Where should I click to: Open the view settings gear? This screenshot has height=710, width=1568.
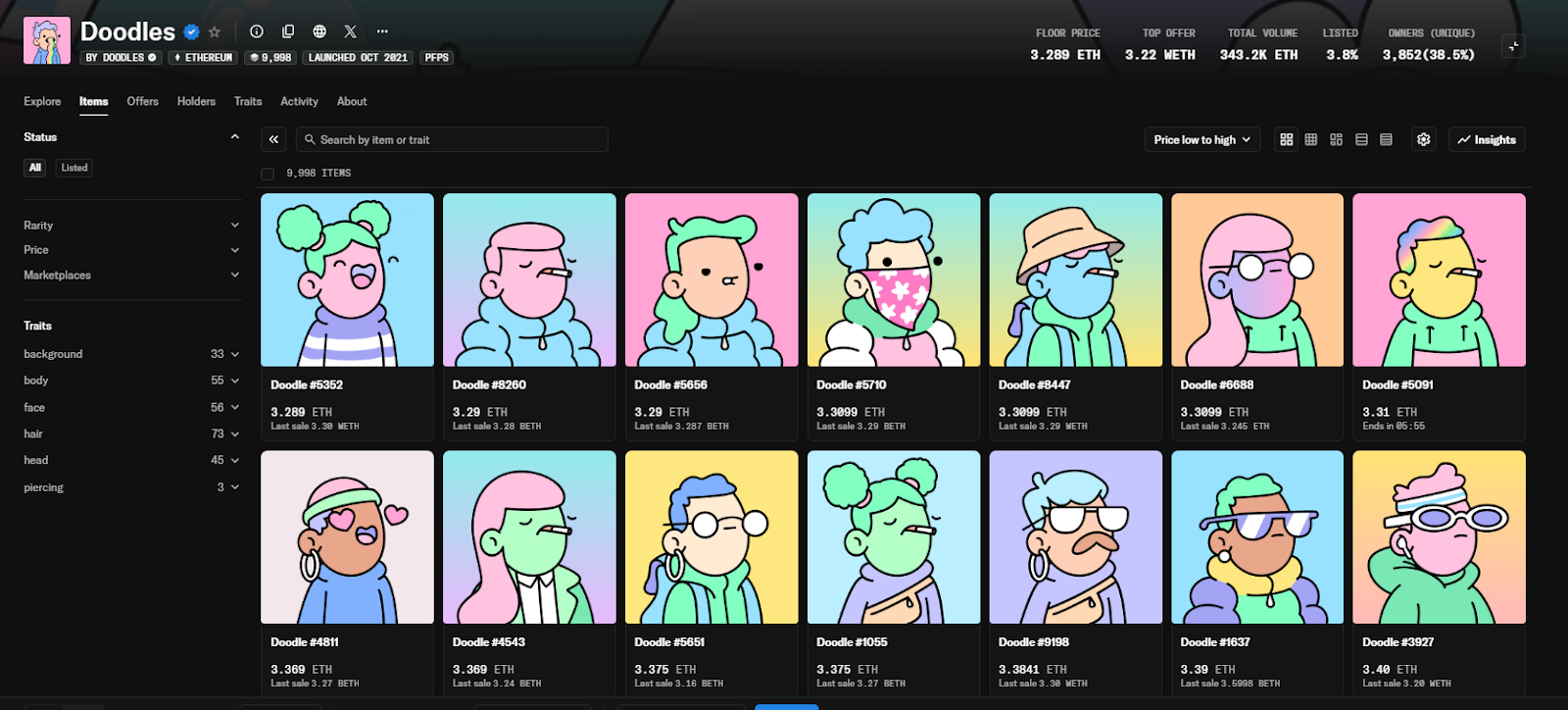click(1424, 140)
